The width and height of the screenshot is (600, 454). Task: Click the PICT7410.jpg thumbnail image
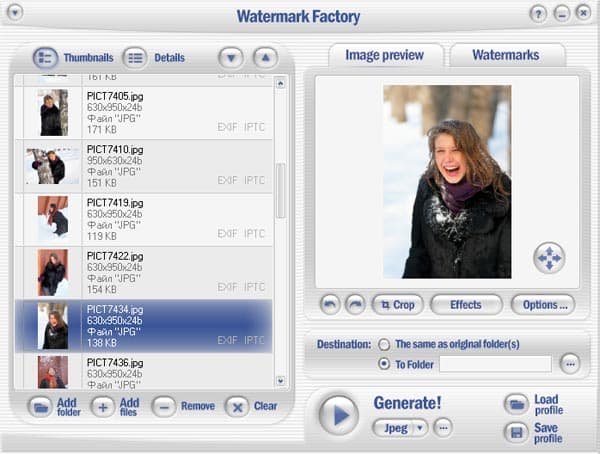(x=53, y=166)
